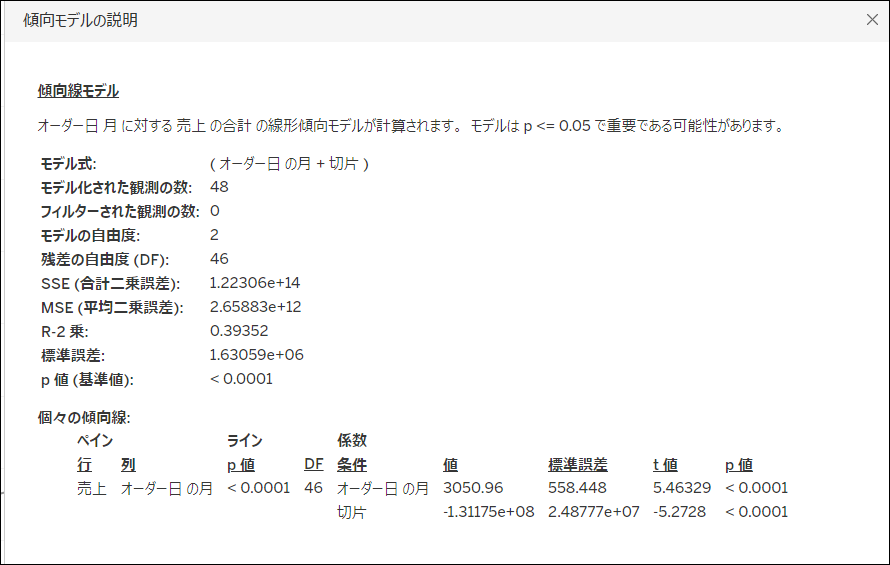Click the underlined t 値 column header
This screenshot has width=890, height=565.
coord(665,465)
